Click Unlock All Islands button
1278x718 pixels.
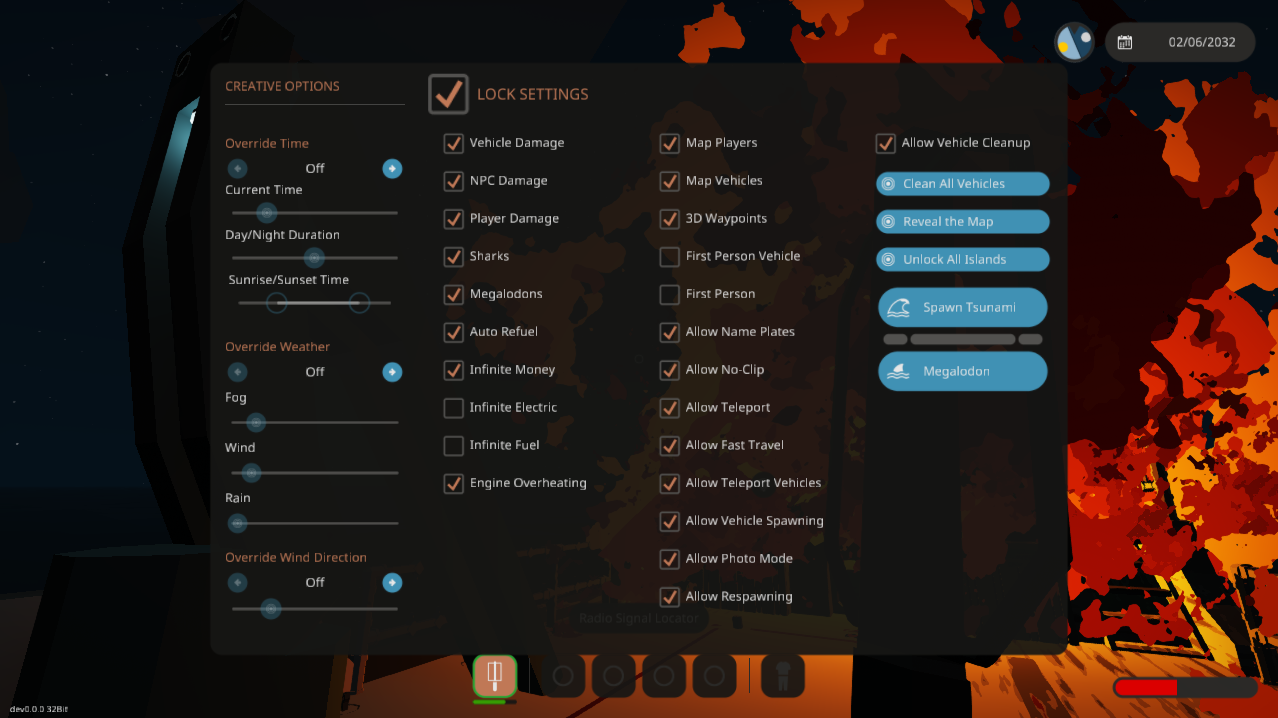tap(963, 260)
